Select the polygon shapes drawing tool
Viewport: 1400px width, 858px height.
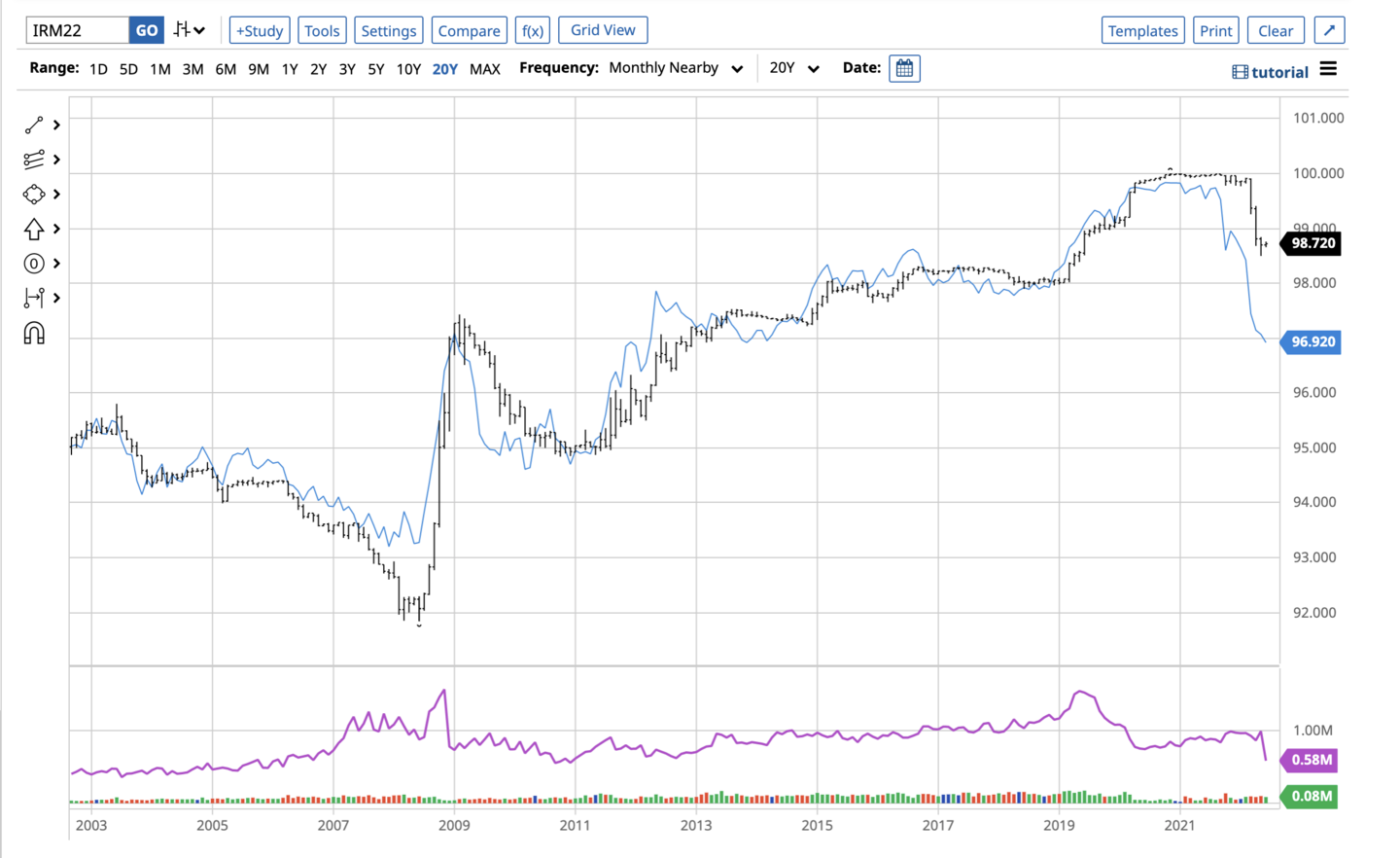tap(34, 195)
